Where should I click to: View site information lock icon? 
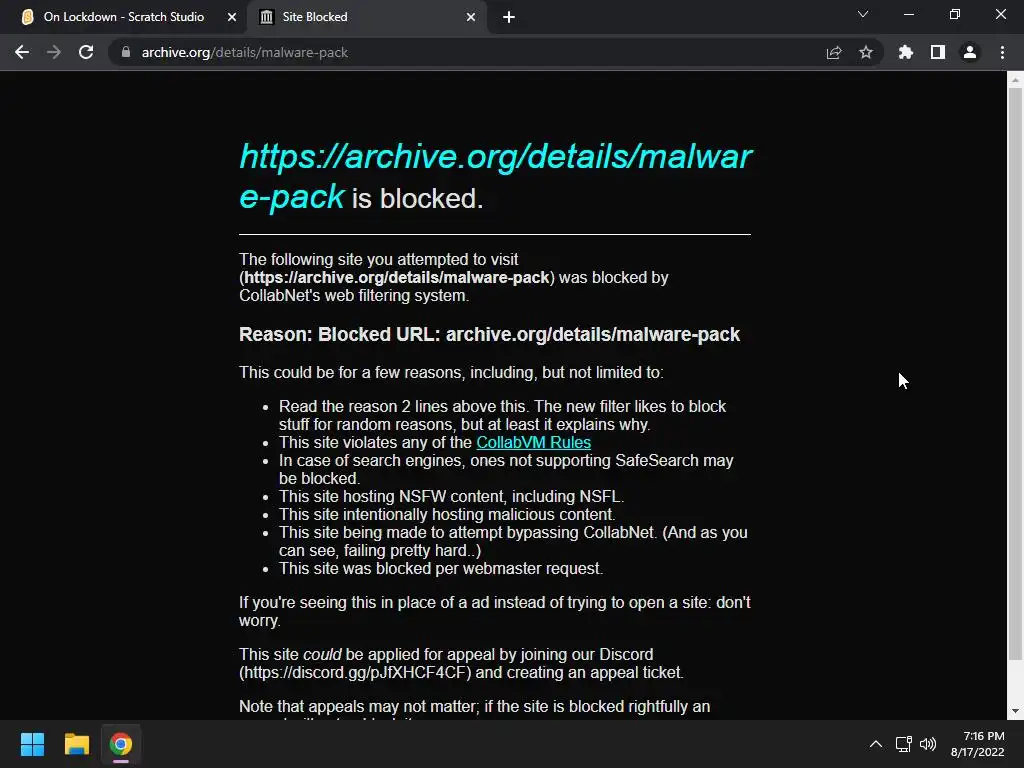(x=125, y=52)
